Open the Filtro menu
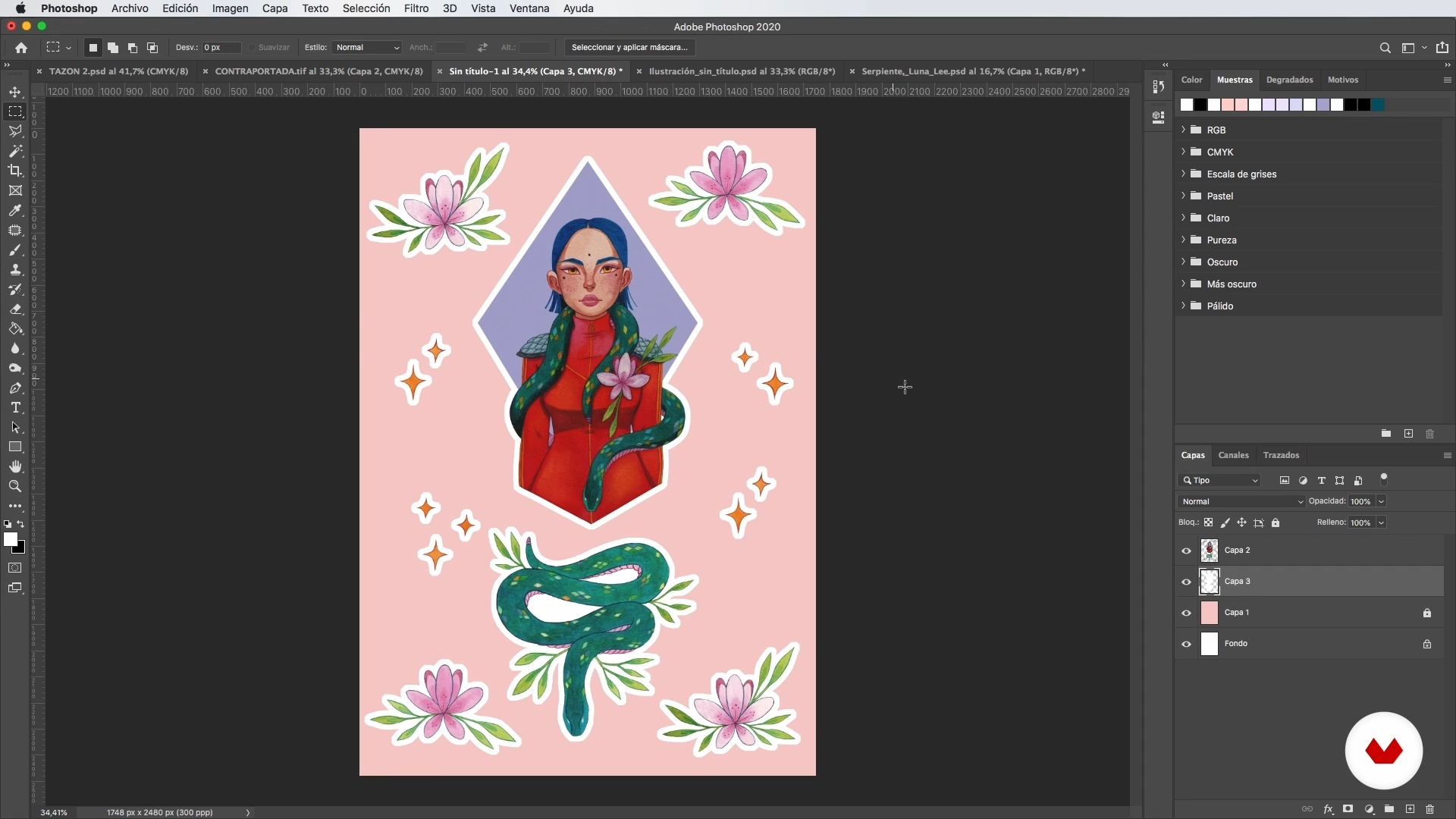 point(416,8)
